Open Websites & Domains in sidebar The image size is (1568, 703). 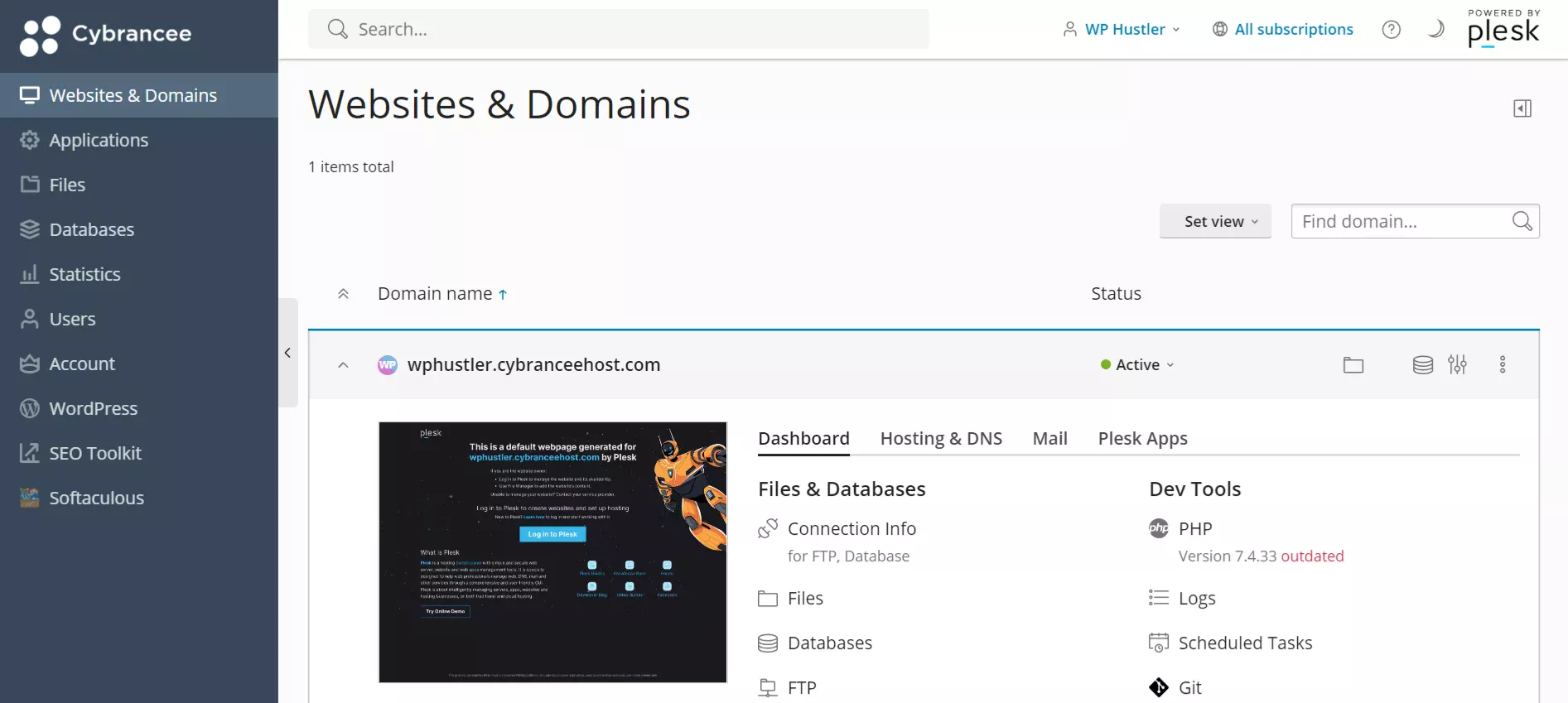click(x=139, y=95)
